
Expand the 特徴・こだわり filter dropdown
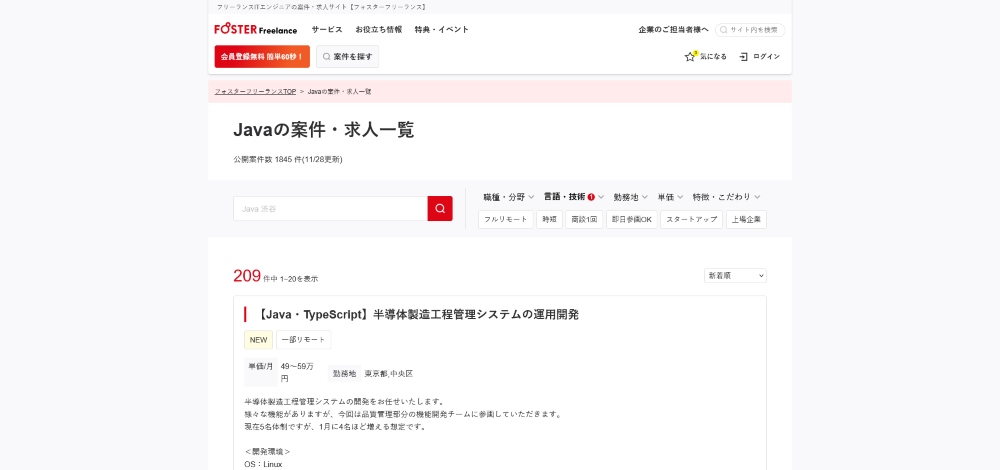point(726,197)
